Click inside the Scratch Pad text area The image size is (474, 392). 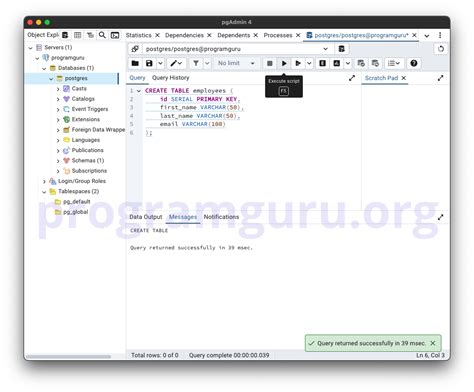pos(405,147)
